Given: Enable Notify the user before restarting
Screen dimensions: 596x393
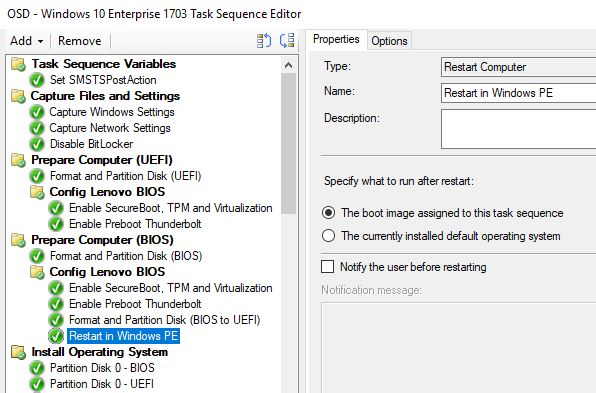Looking at the screenshot, I should point(404,267).
